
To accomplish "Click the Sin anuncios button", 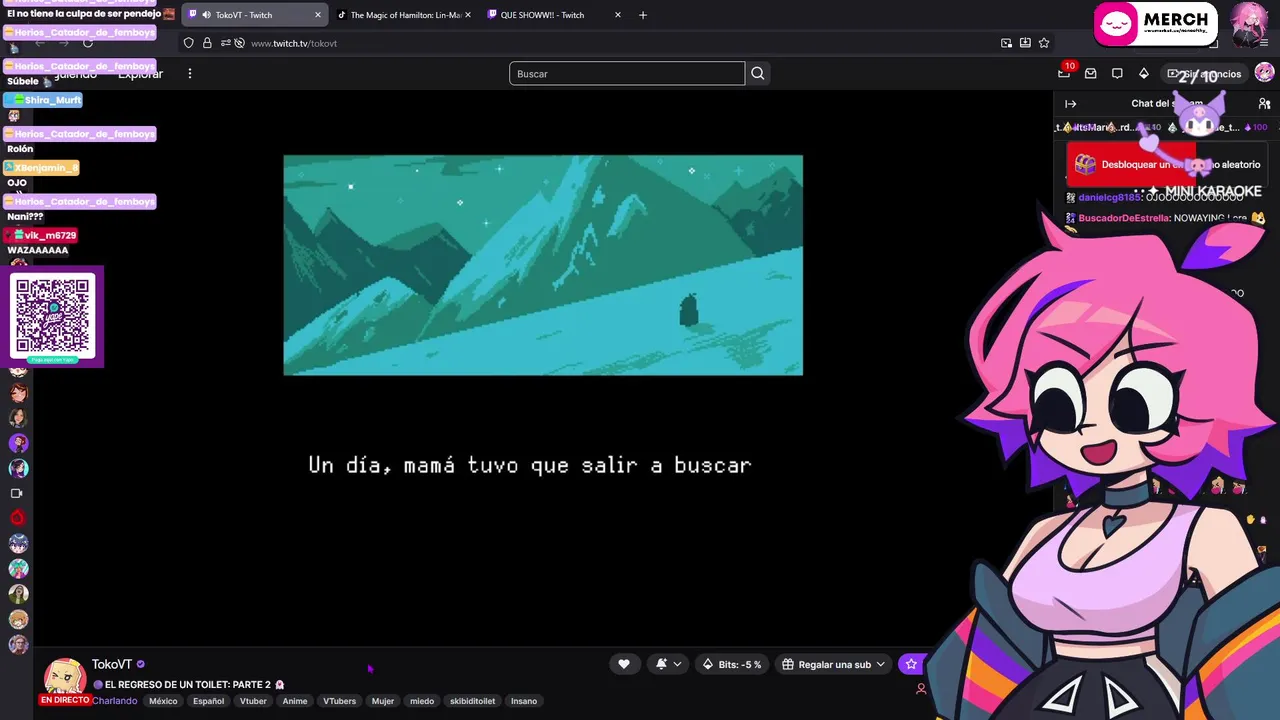I will point(1204,73).
